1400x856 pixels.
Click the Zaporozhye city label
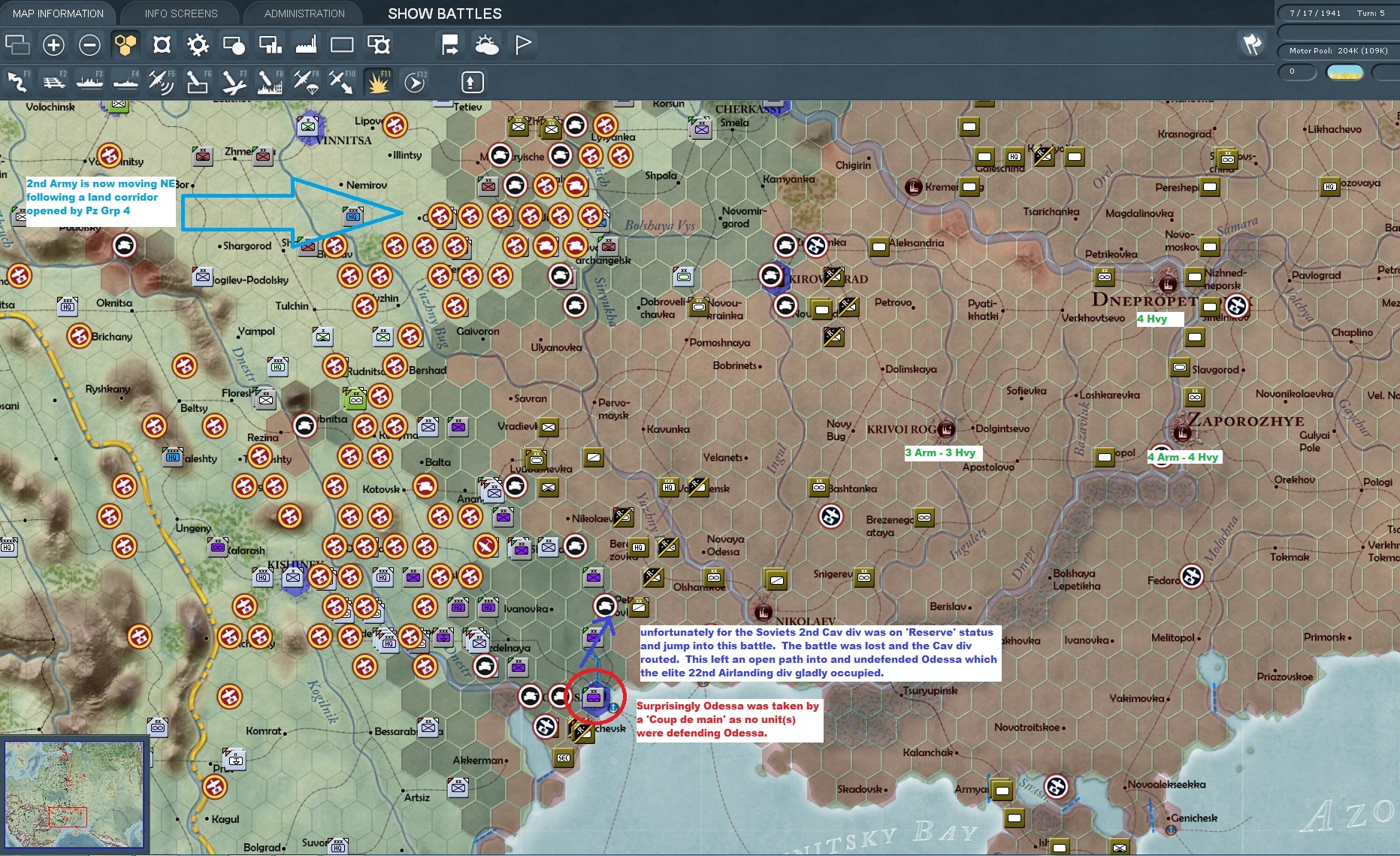coord(1245,420)
